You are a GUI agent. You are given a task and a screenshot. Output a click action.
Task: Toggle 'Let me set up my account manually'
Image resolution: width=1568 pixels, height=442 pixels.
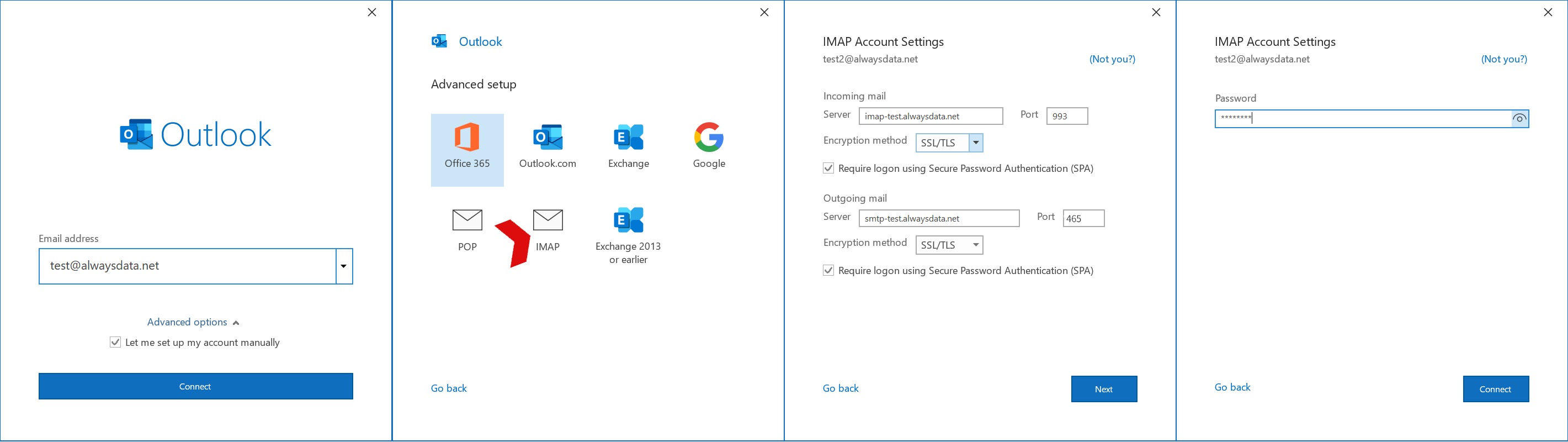tap(115, 342)
